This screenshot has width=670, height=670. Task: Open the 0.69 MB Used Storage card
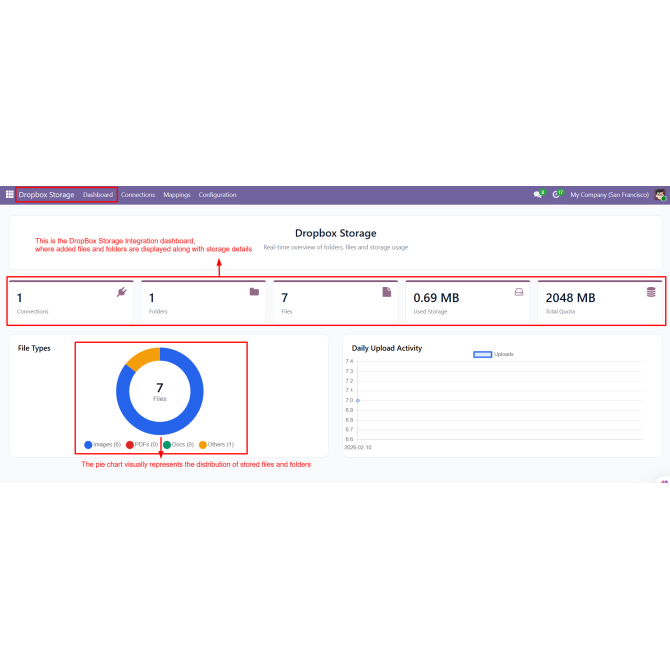(x=468, y=301)
